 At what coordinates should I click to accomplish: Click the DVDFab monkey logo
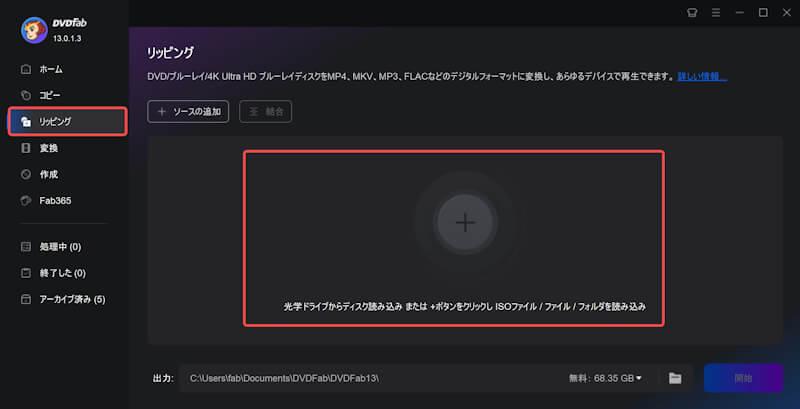(34, 30)
